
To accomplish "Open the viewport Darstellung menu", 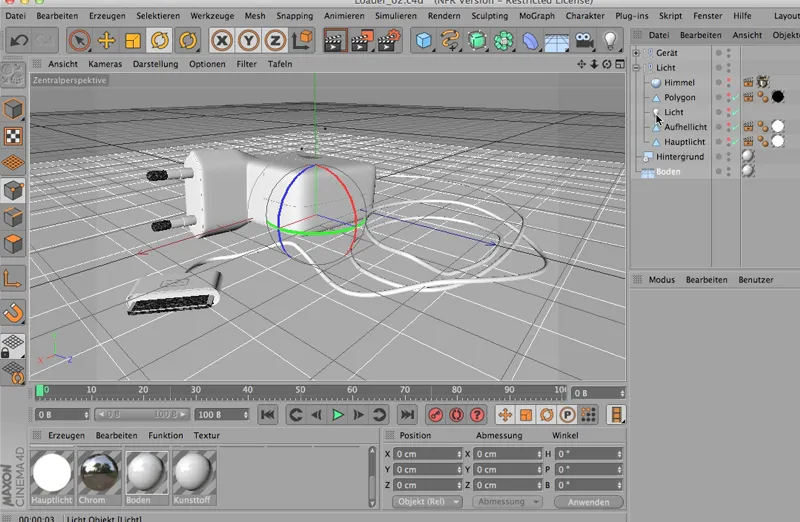I will pyautogui.click(x=156, y=64).
